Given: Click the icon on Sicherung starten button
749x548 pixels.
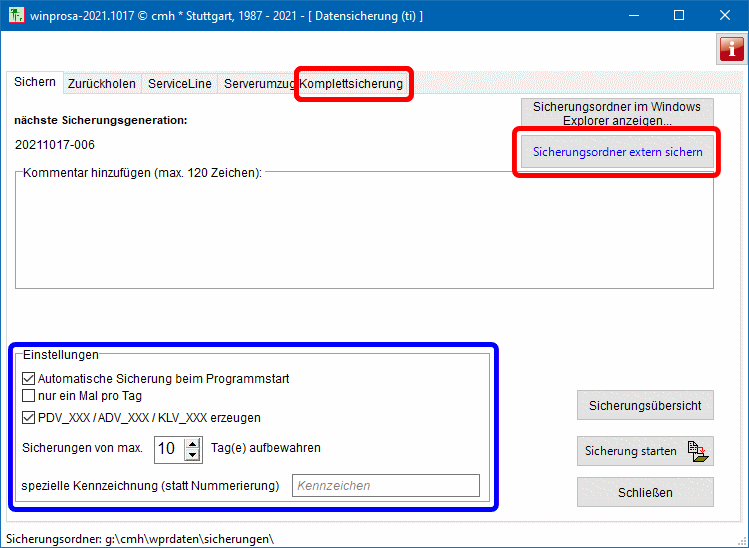Looking at the screenshot, I should click(x=698, y=452).
